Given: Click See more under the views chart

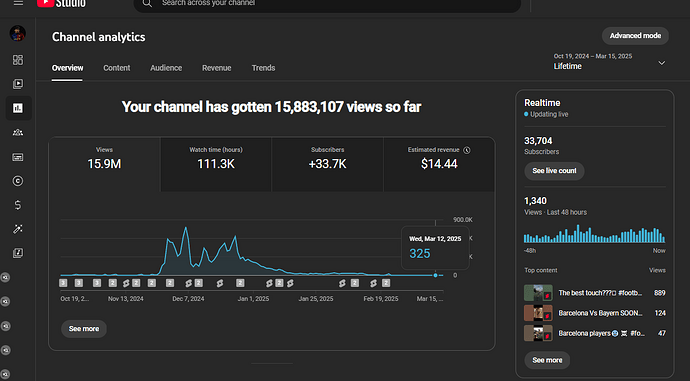Looking at the screenshot, I should click(84, 329).
